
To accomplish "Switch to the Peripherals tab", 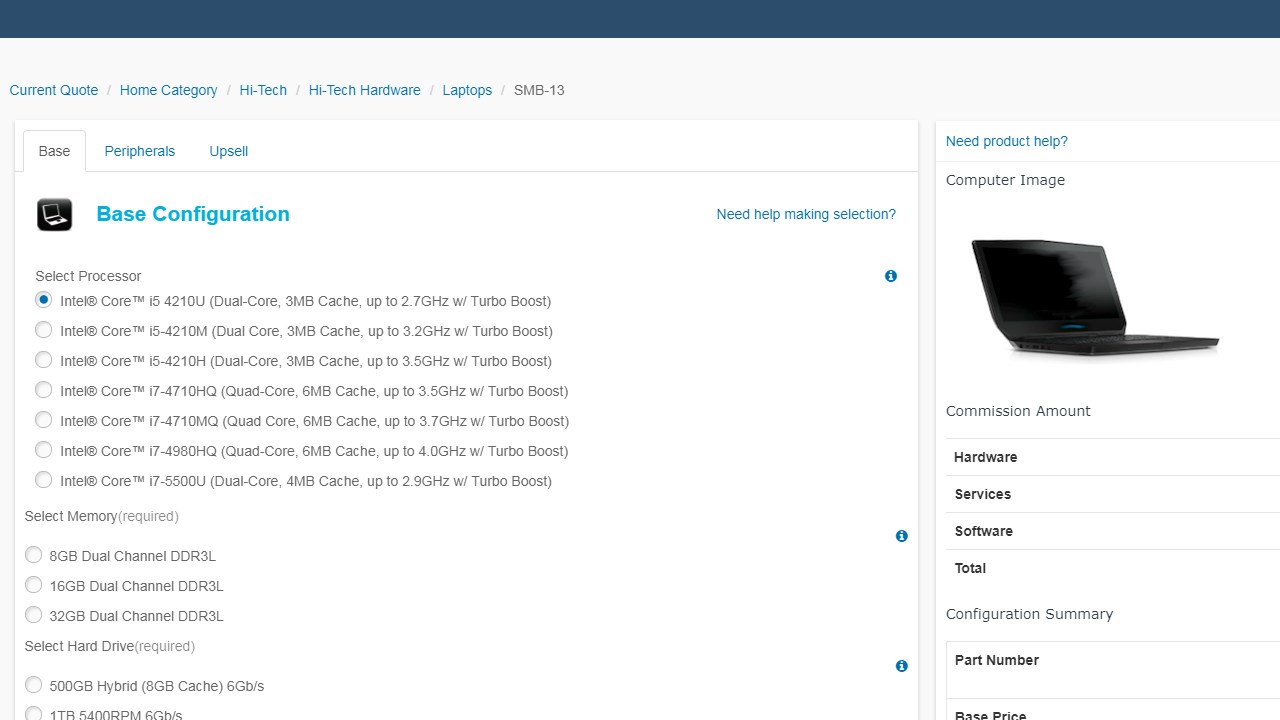I will click(x=140, y=151).
